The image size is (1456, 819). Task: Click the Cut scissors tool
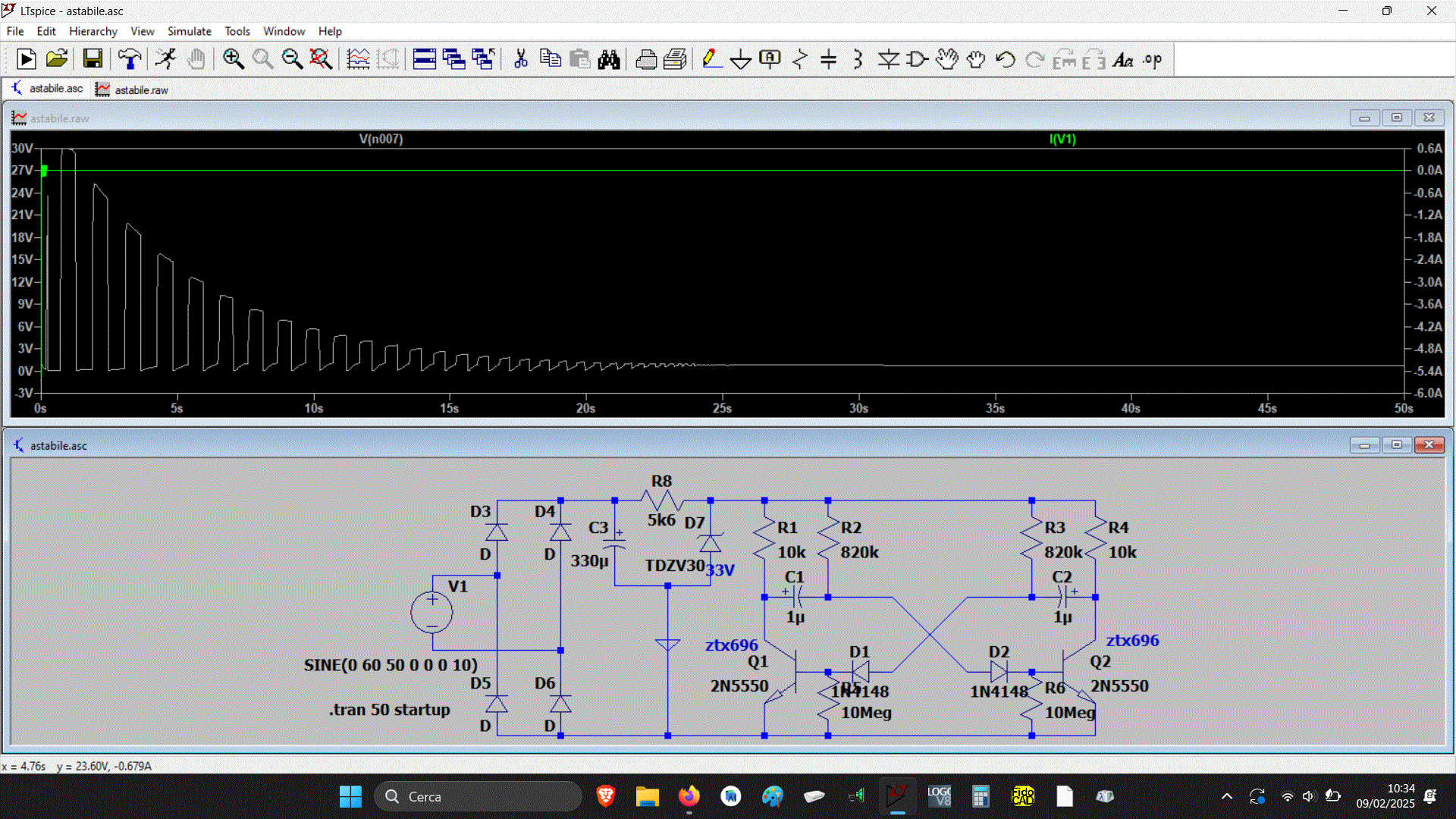520,59
